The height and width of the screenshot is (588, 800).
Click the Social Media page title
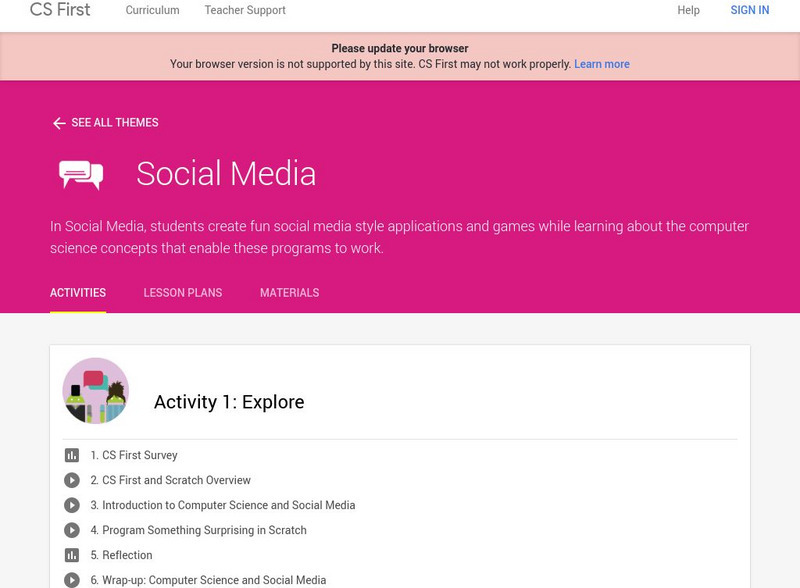[x=226, y=174]
